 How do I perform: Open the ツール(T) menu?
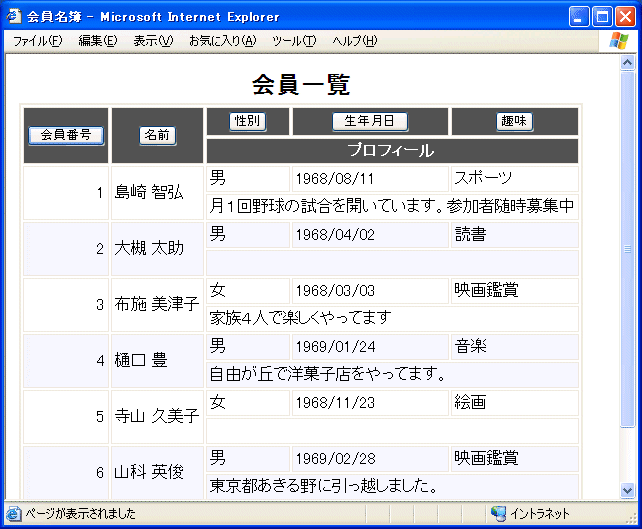294,41
